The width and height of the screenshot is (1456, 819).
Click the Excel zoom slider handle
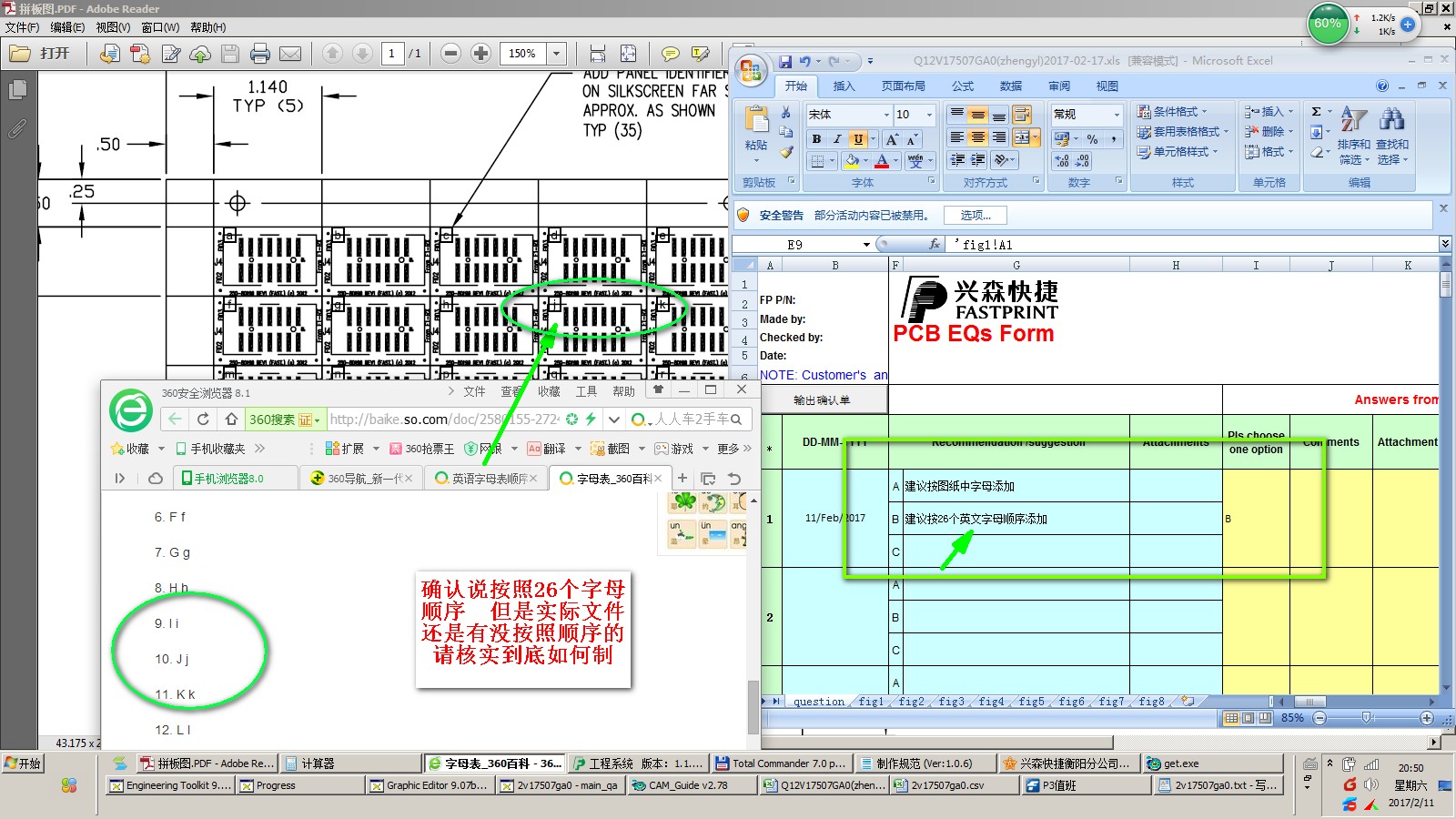coord(1367,718)
